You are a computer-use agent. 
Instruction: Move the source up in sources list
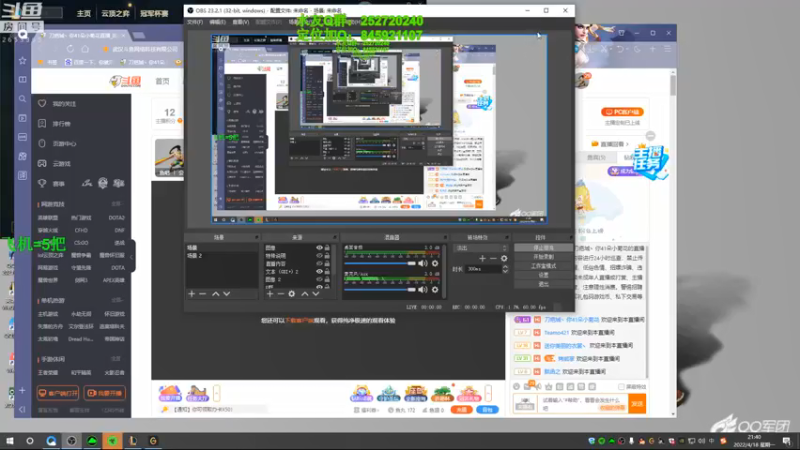(x=305, y=294)
